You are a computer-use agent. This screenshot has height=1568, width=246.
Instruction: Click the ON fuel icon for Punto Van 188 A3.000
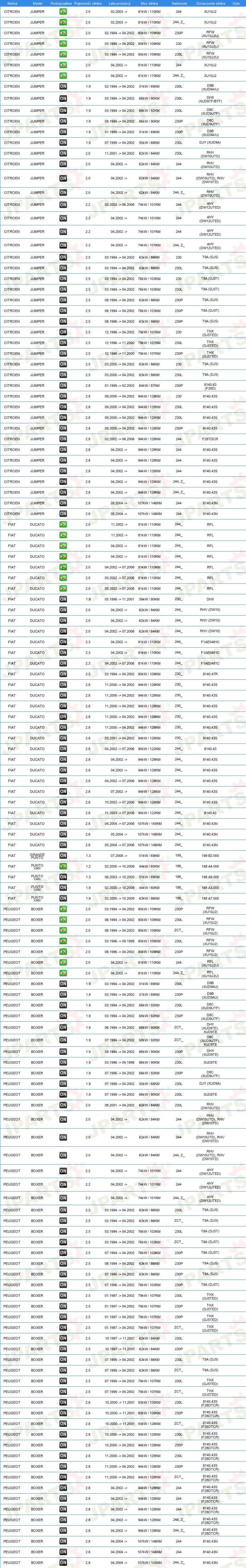pos(63,887)
